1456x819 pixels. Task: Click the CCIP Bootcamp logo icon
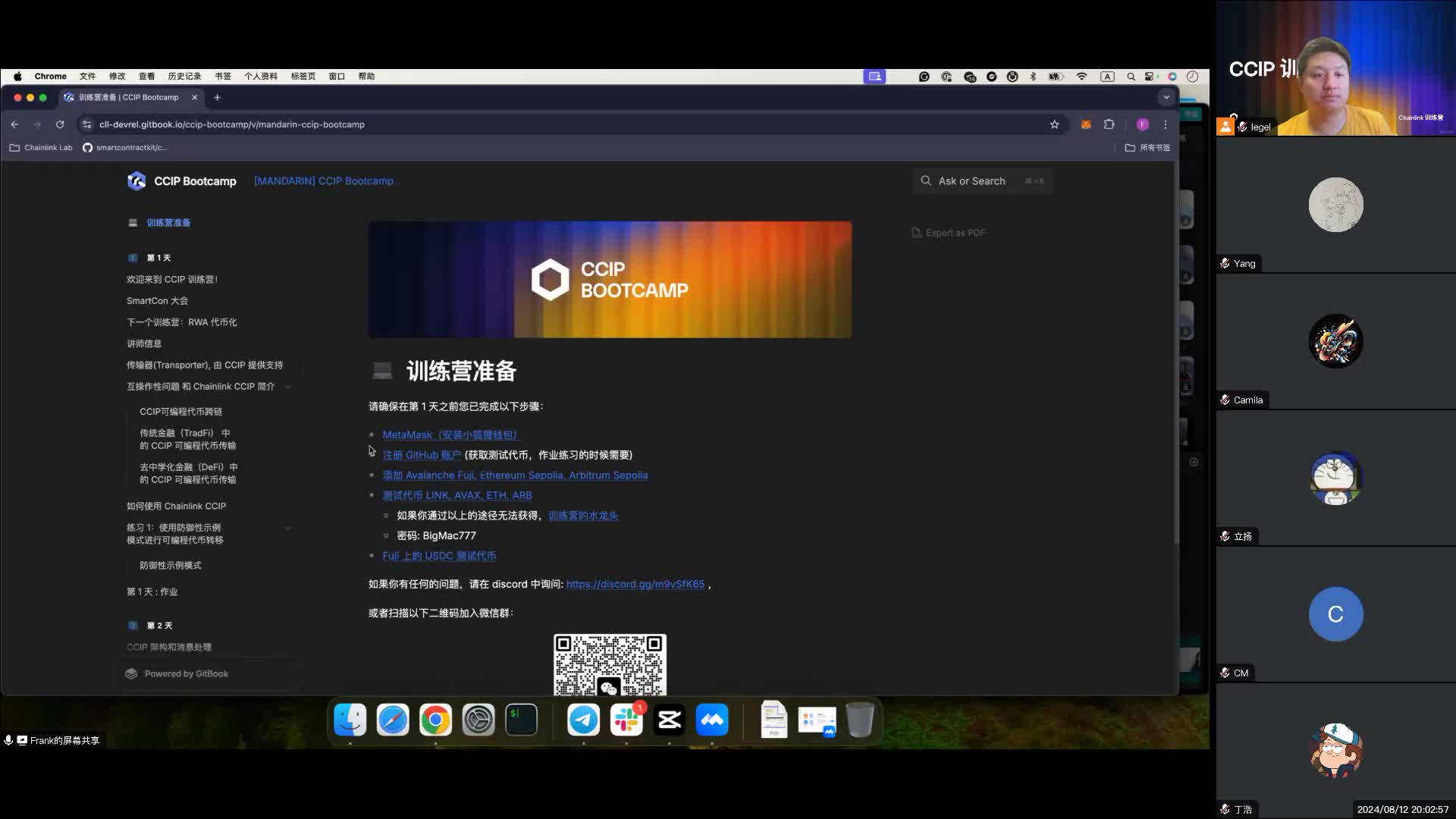pyautogui.click(x=136, y=180)
